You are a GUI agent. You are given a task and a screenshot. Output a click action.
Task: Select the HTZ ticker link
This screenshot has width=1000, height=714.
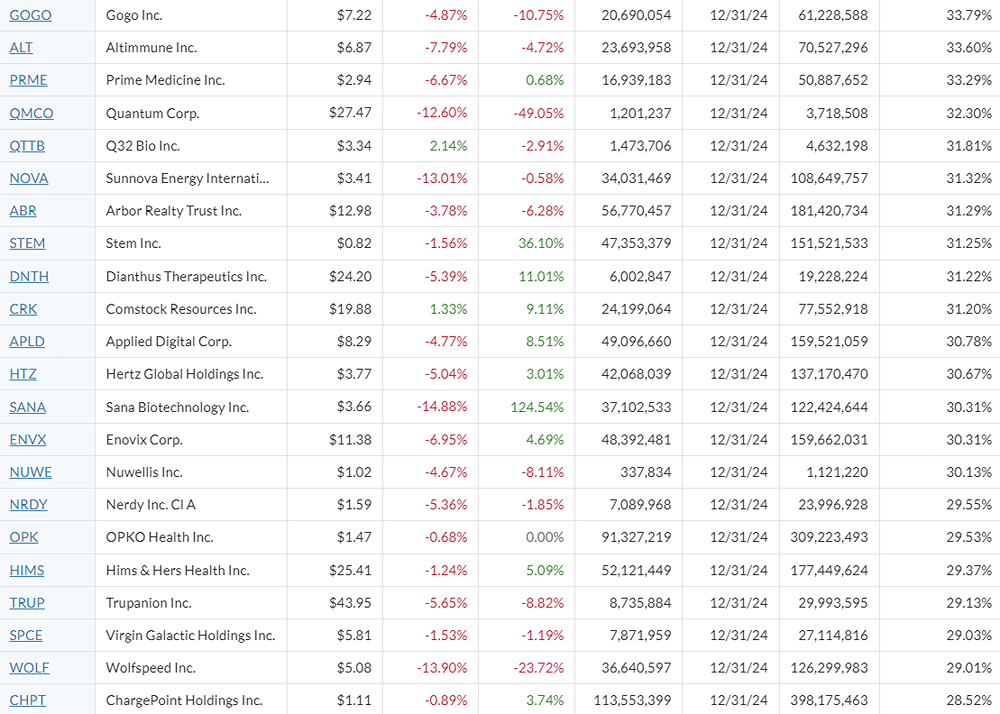22,374
